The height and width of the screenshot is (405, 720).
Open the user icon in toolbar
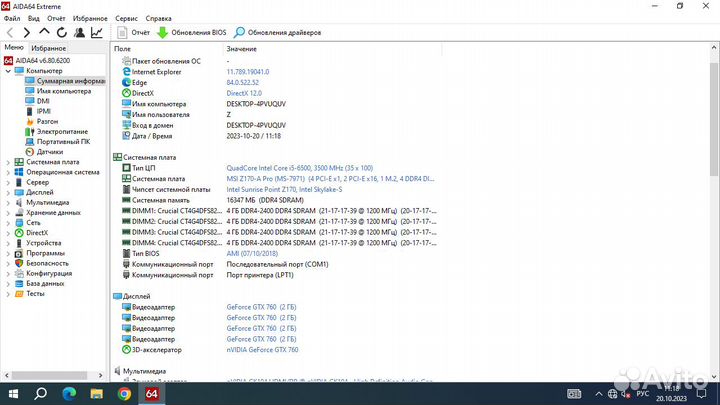(79, 33)
